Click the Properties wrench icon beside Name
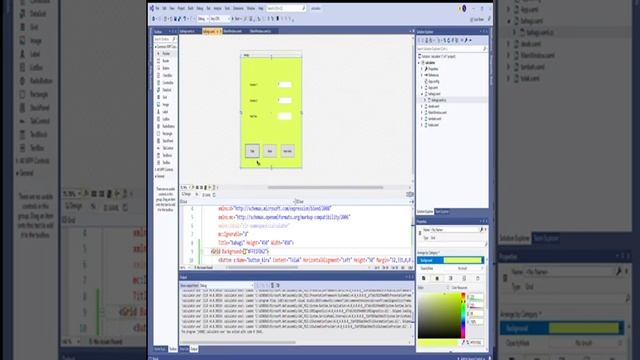640x360 pixels. [x=481, y=230]
